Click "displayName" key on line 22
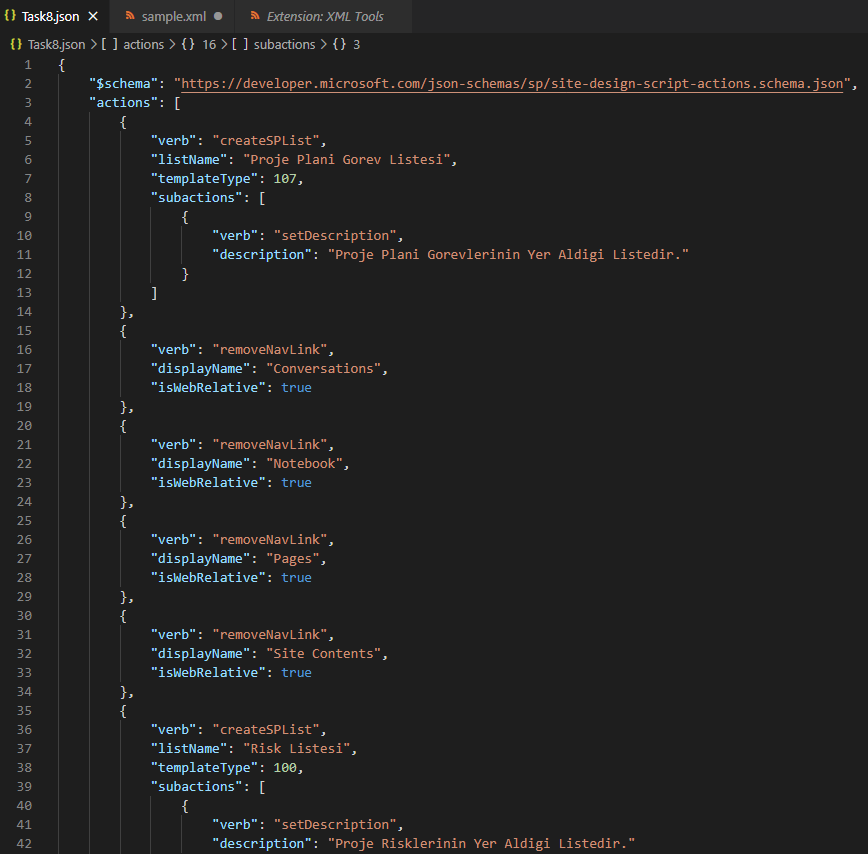The height and width of the screenshot is (854, 868). (200, 464)
